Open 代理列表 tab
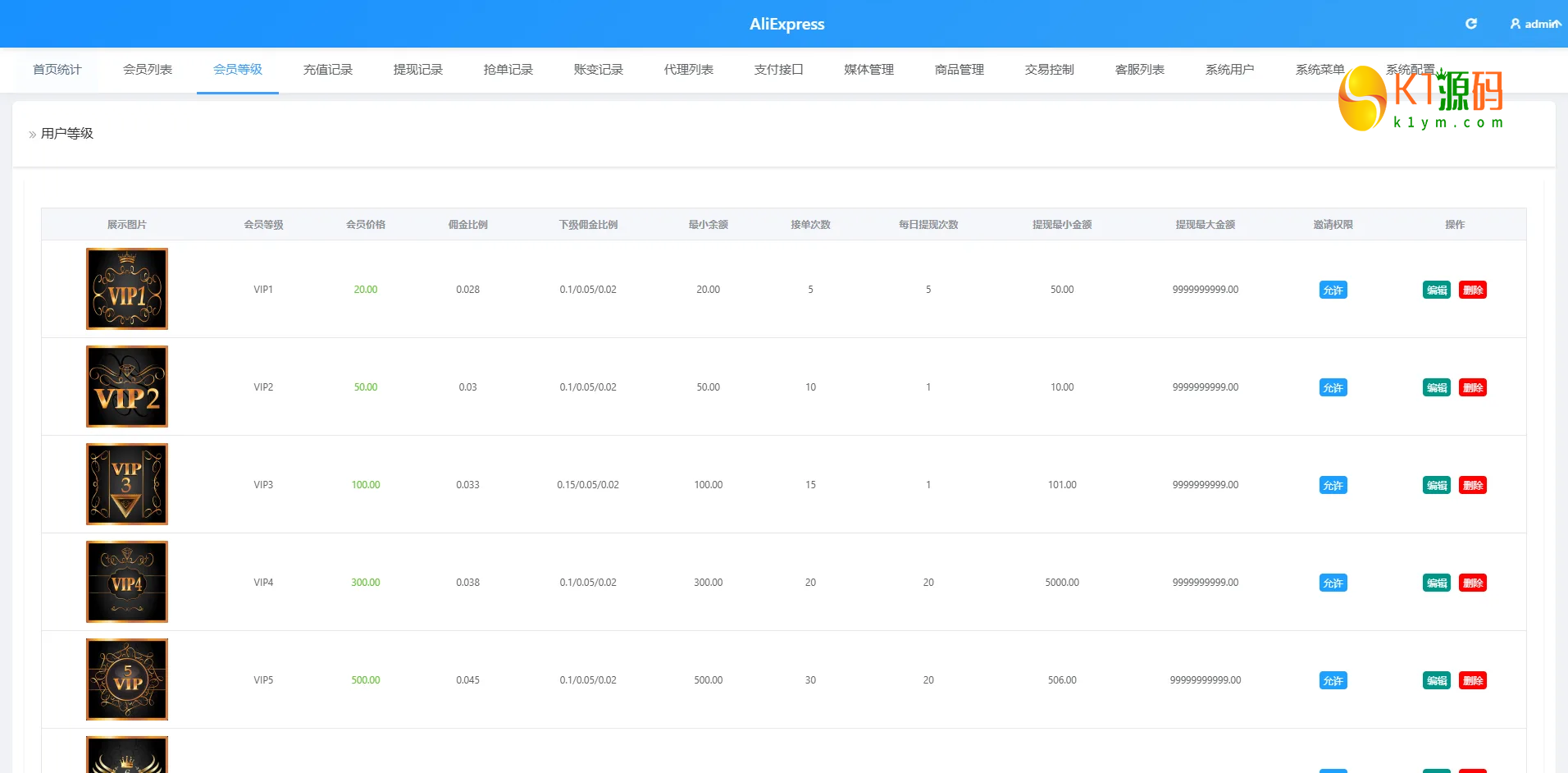Image resolution: width=1568 pixels, height=773 pixels. click(689, 70)
